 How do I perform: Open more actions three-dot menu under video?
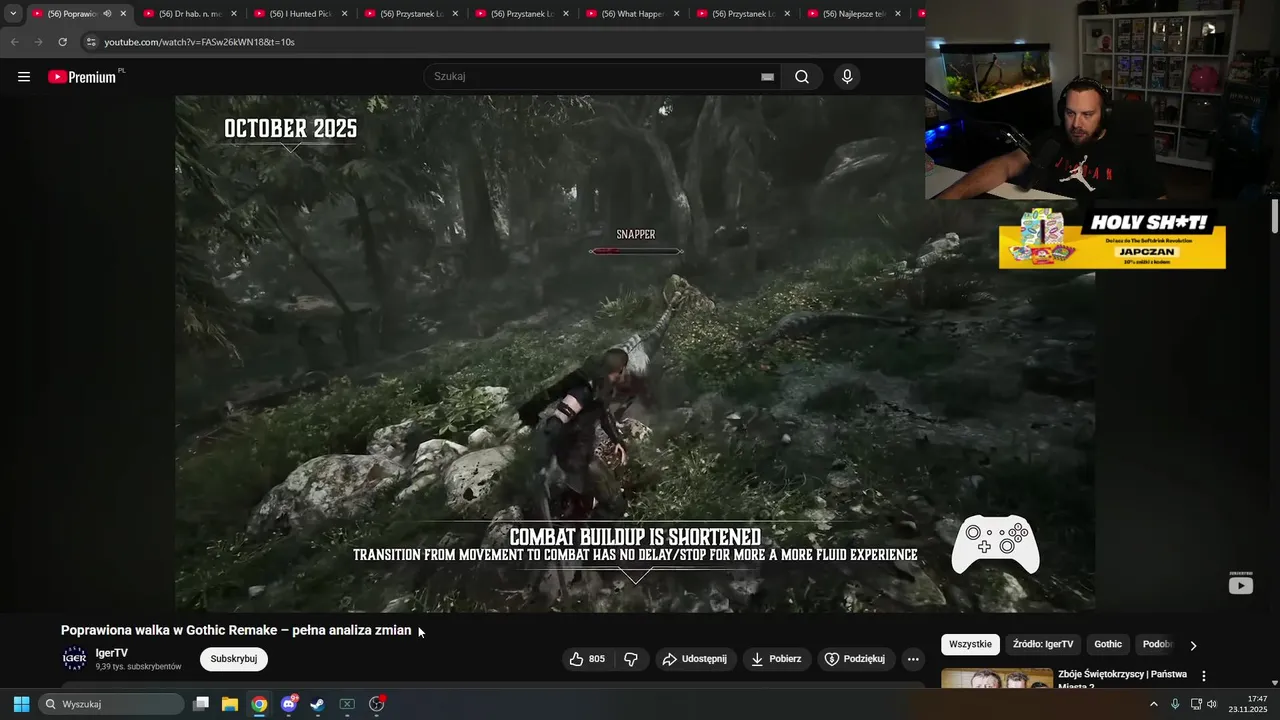(x=912, y=659)
